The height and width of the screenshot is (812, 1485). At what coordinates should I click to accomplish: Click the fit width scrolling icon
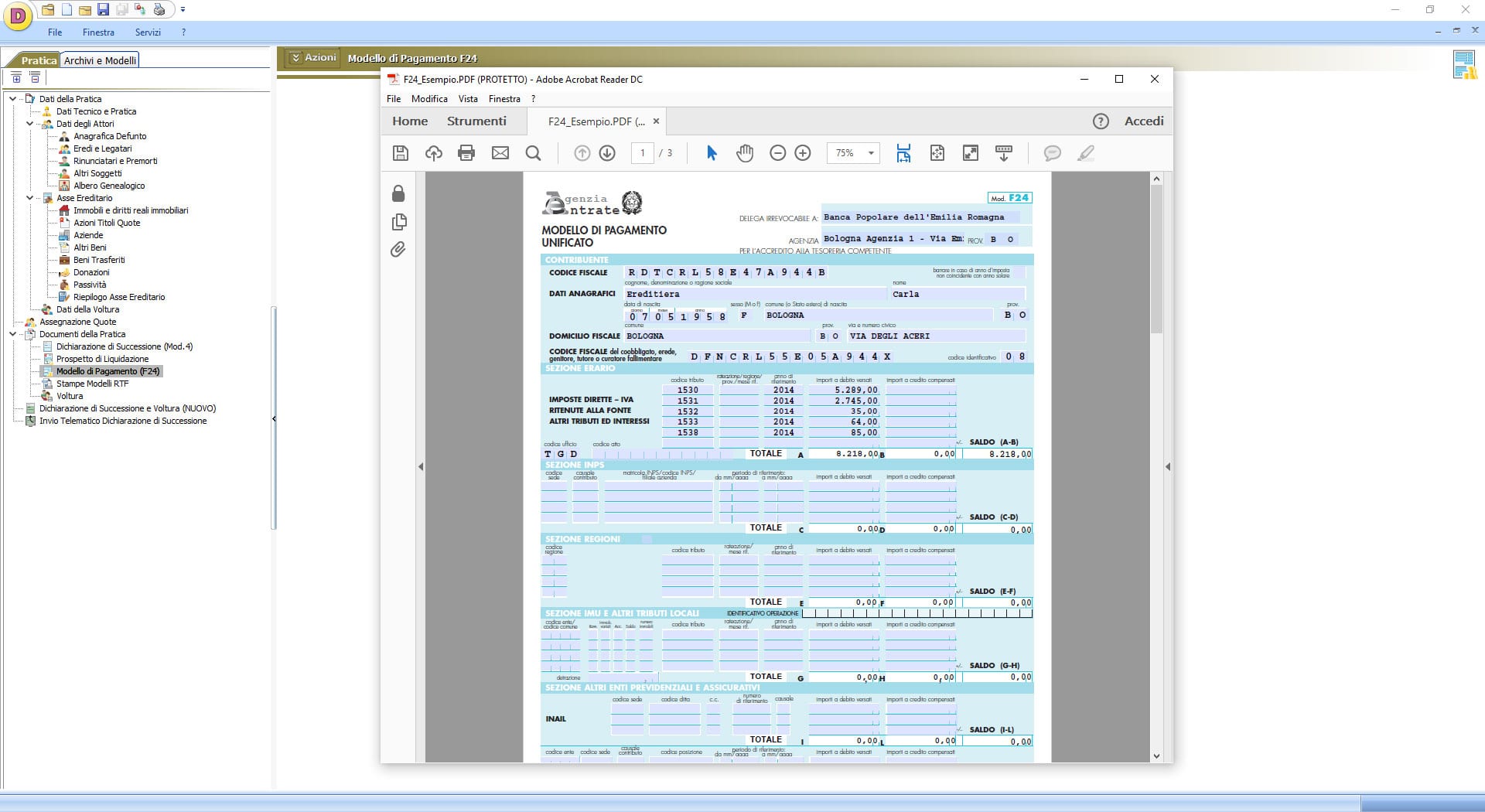903,153
